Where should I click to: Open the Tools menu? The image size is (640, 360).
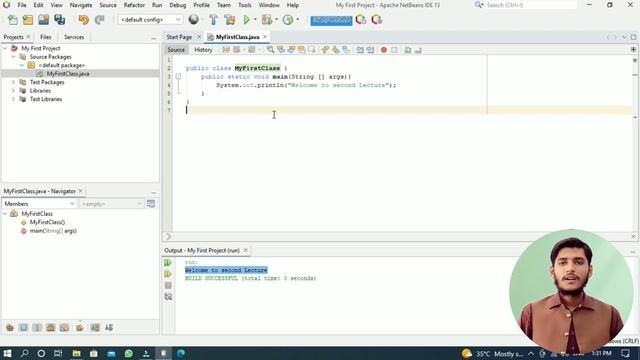click(244, 5)
